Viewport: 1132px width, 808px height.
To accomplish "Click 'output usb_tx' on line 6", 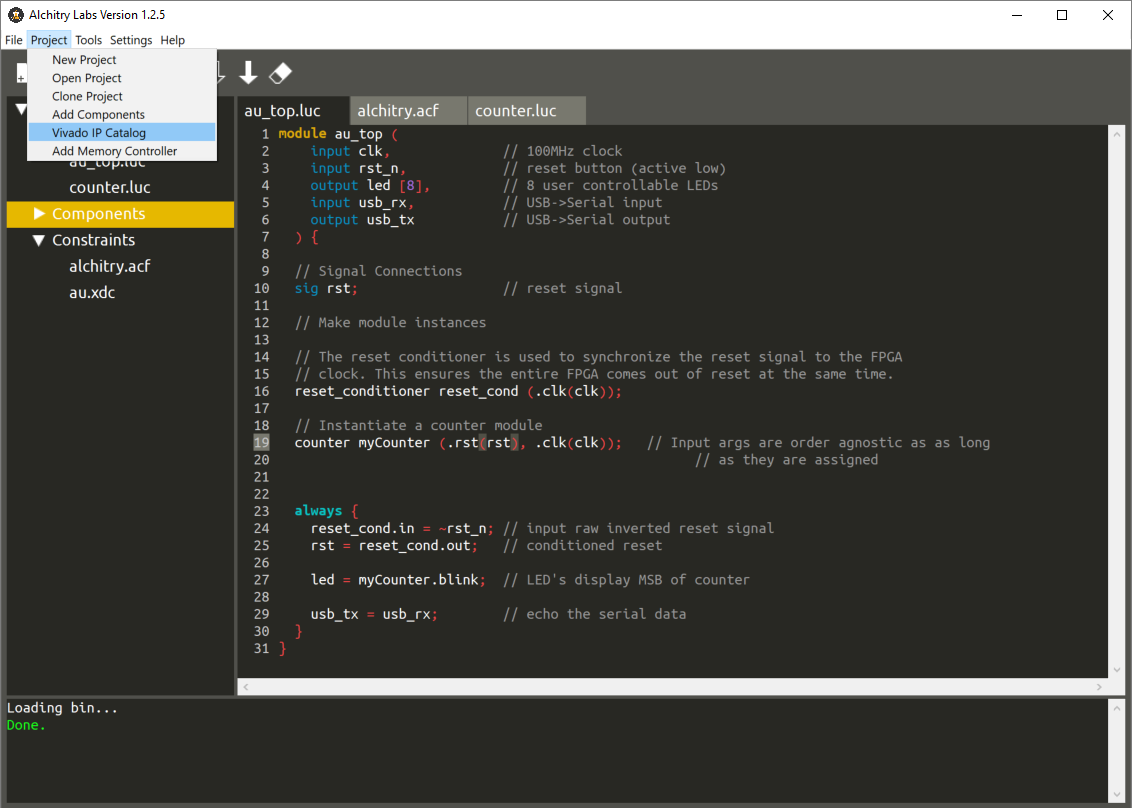I will tap(362, 220).
